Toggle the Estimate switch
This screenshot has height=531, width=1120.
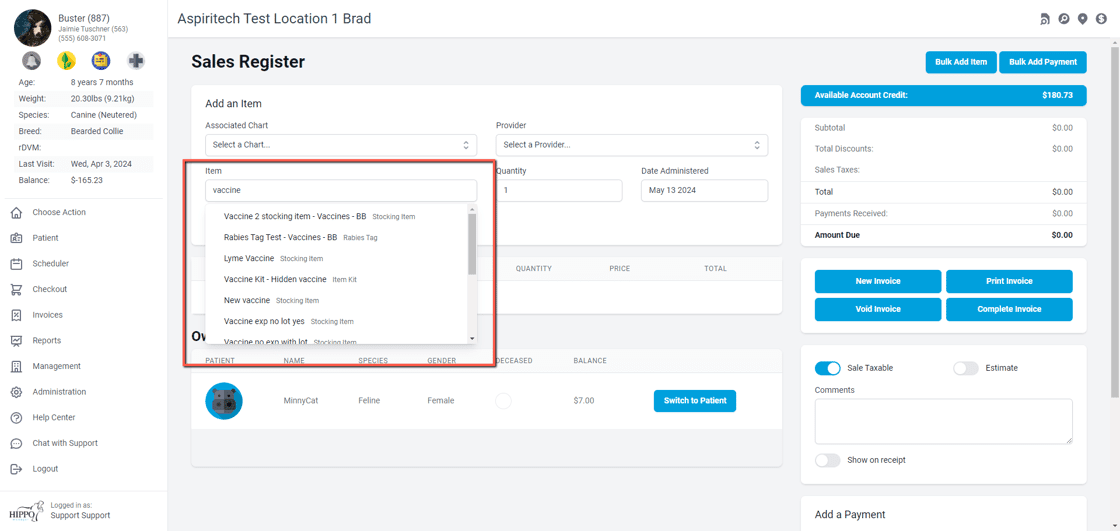pyautogui.click(x=966, y=368)
